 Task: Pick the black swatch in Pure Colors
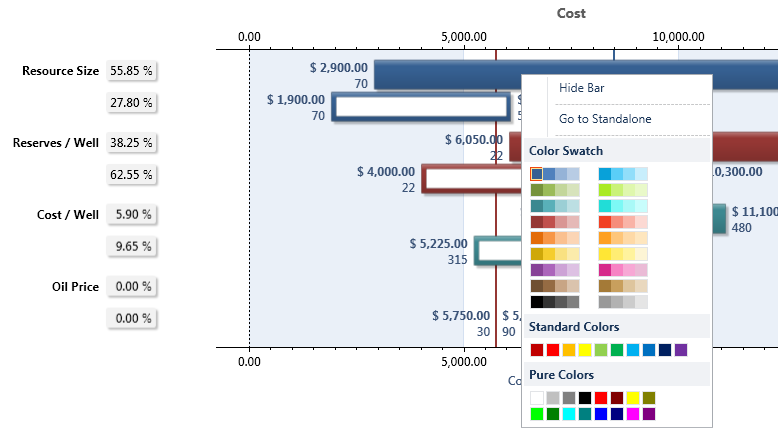click(x=585, y=398)
